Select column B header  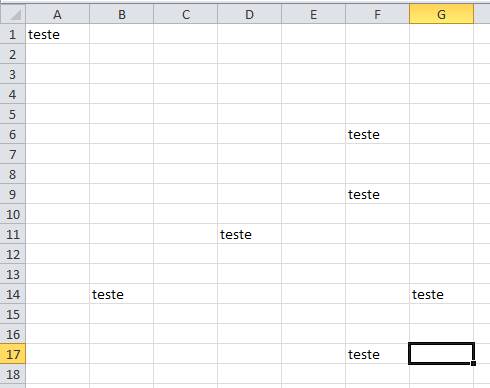tap(122, 14)
